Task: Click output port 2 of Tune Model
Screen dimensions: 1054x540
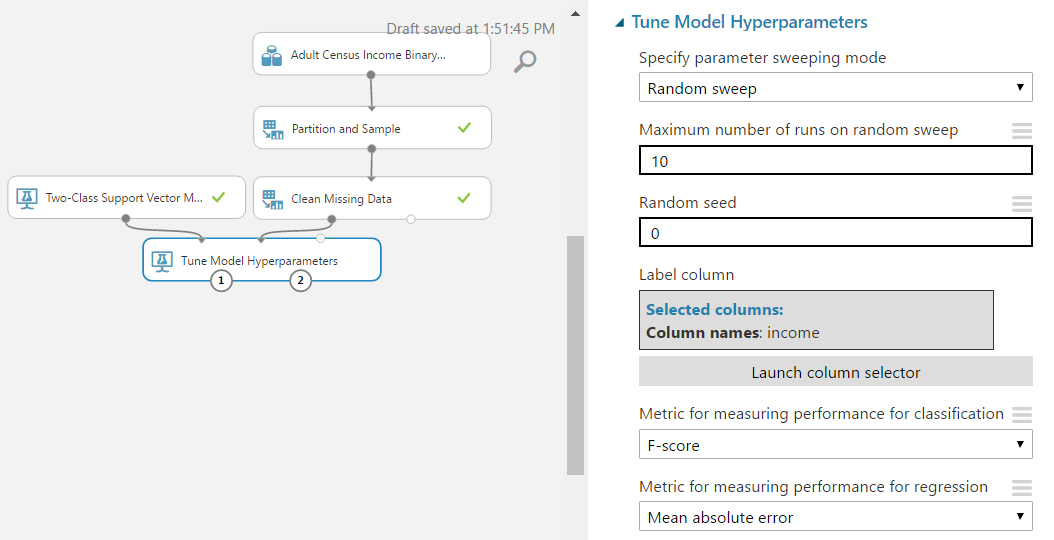Action: 300,280
